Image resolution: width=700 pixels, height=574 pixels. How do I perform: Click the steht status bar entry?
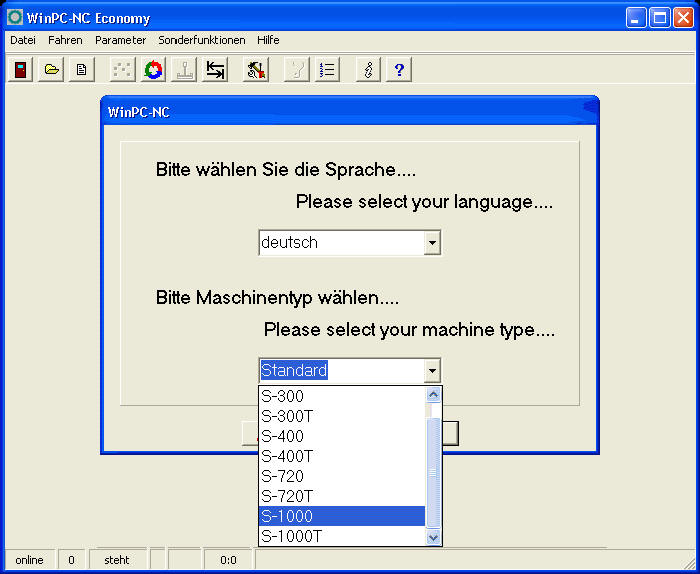pyautogui.click(x=117, y=560)
